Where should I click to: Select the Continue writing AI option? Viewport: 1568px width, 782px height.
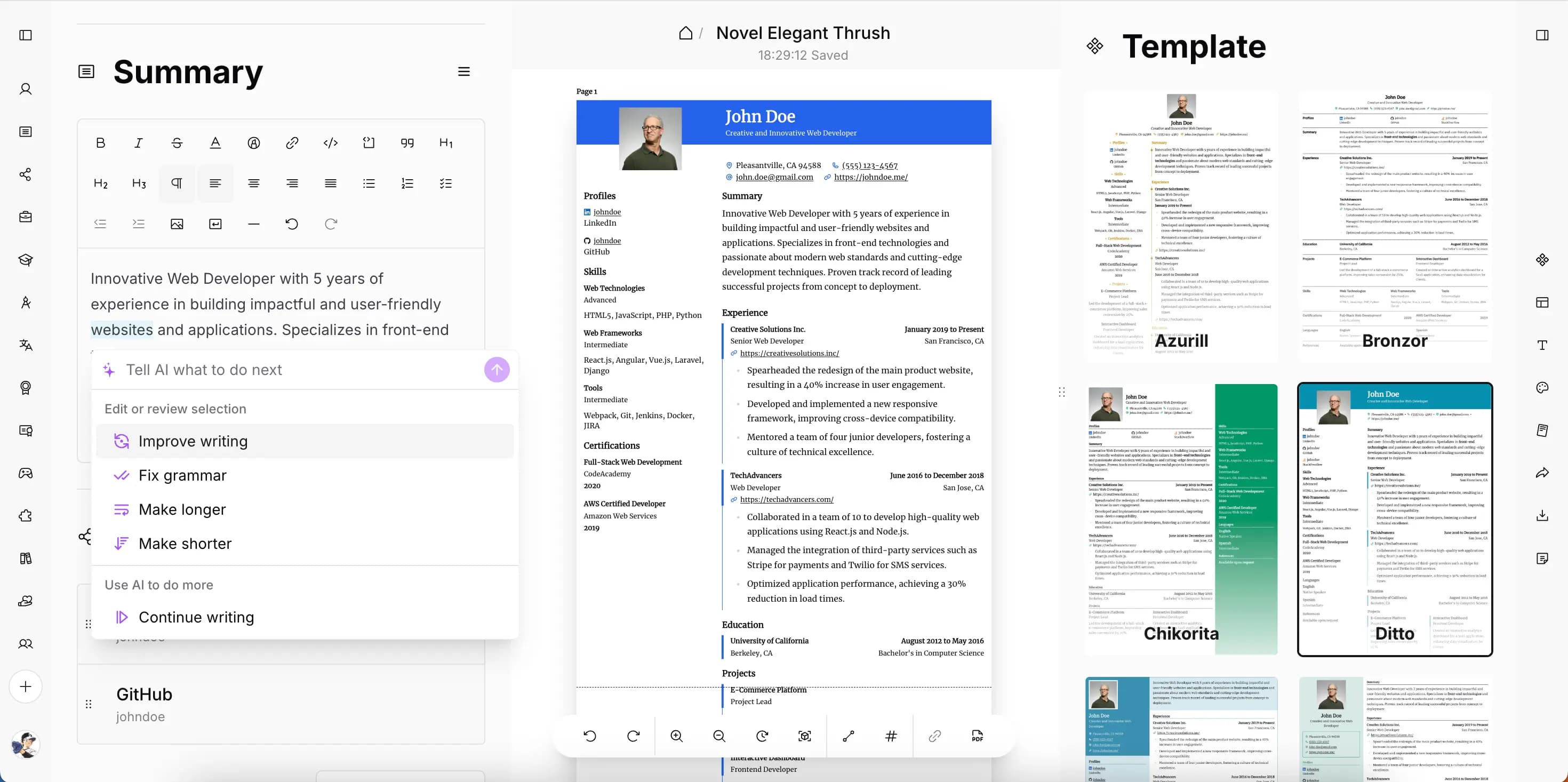[x=196, y=617]
